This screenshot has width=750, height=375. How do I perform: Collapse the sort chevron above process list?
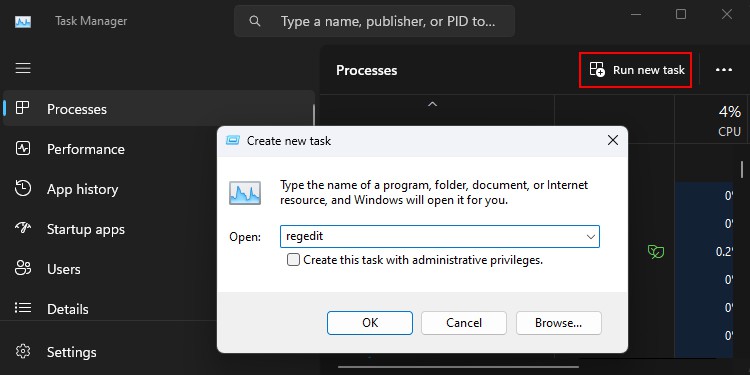[x=432, y=104]
